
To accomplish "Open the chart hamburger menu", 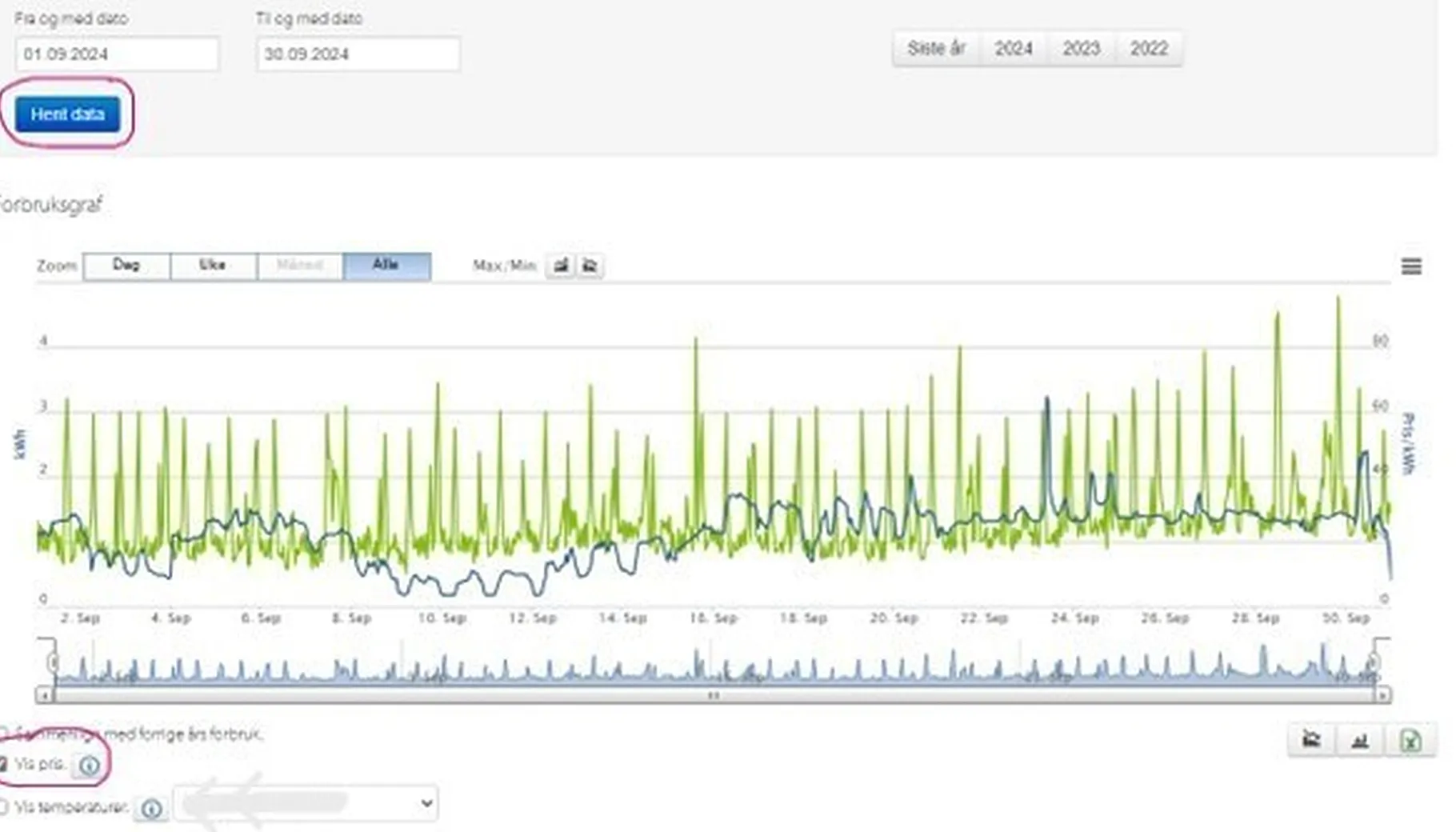I will [1411, 266].
